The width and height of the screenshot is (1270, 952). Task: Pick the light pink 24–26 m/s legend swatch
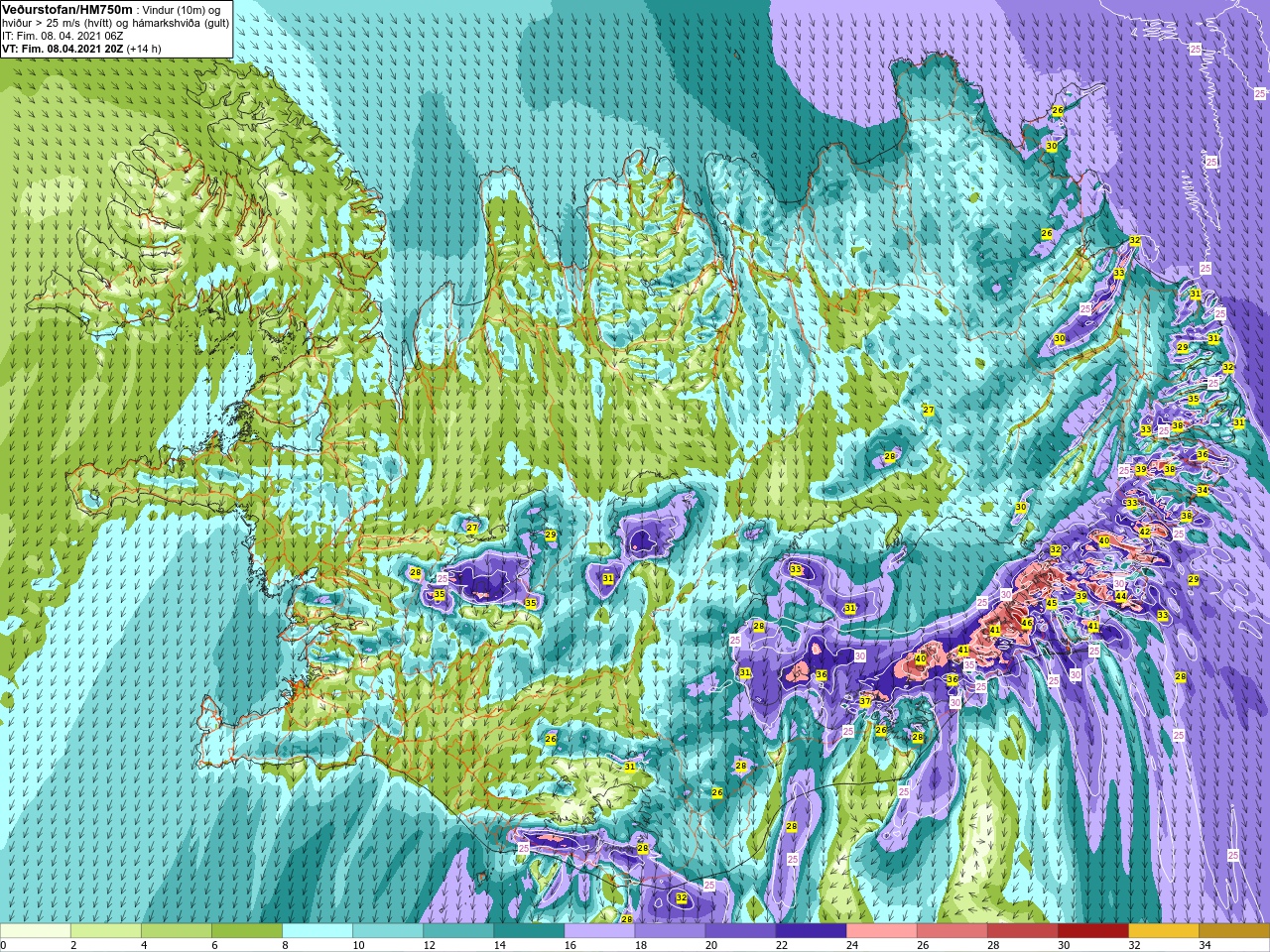click(x=881, y=931)
